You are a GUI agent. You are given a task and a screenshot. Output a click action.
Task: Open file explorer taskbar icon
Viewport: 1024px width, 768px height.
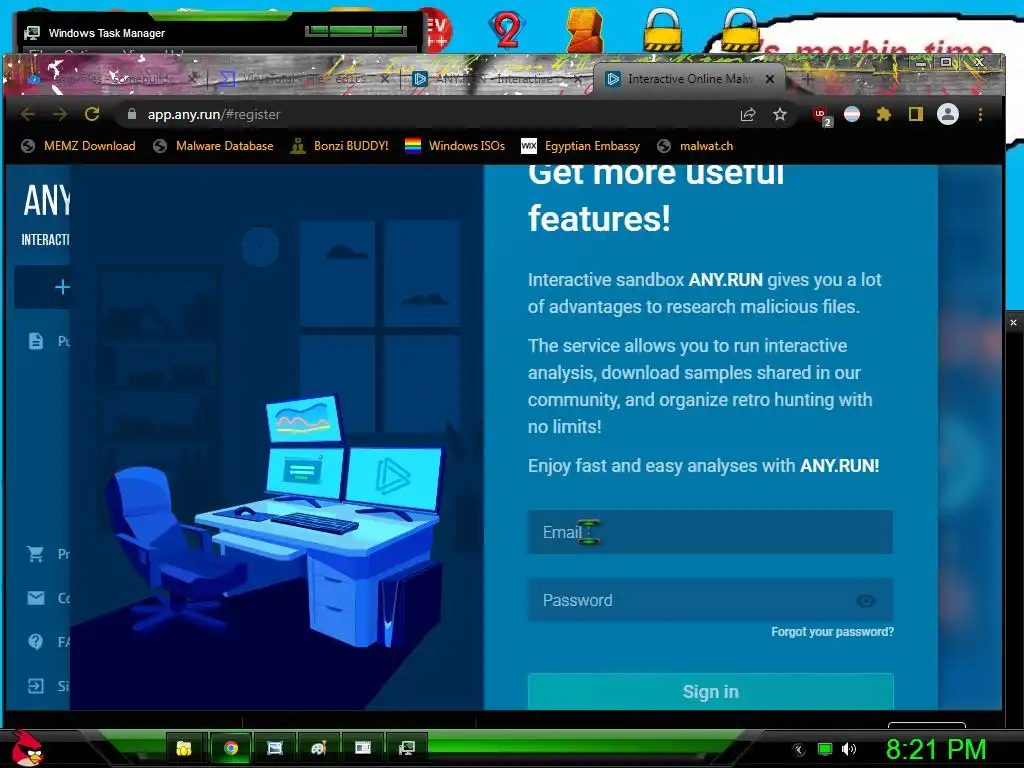[x=184, y=748]
